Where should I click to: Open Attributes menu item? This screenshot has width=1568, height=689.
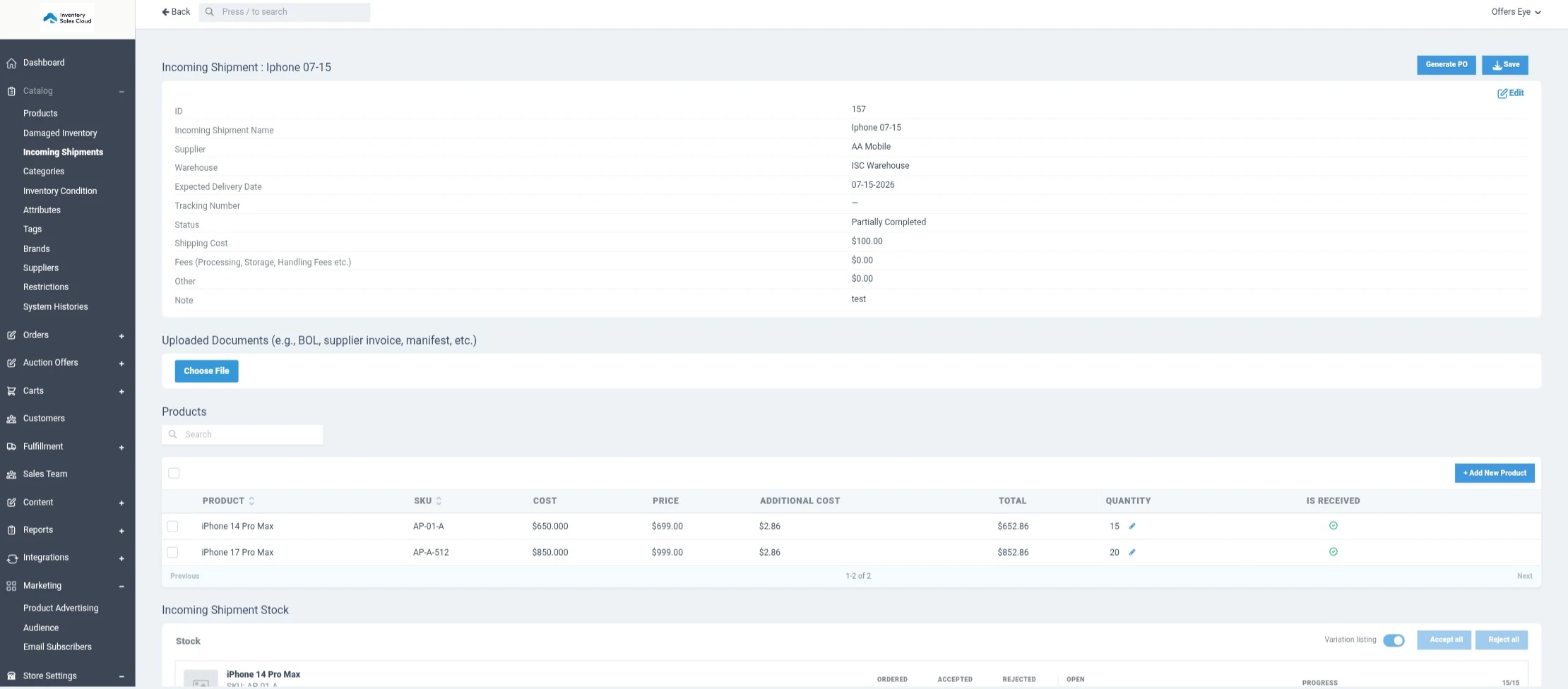pos(42,210)
